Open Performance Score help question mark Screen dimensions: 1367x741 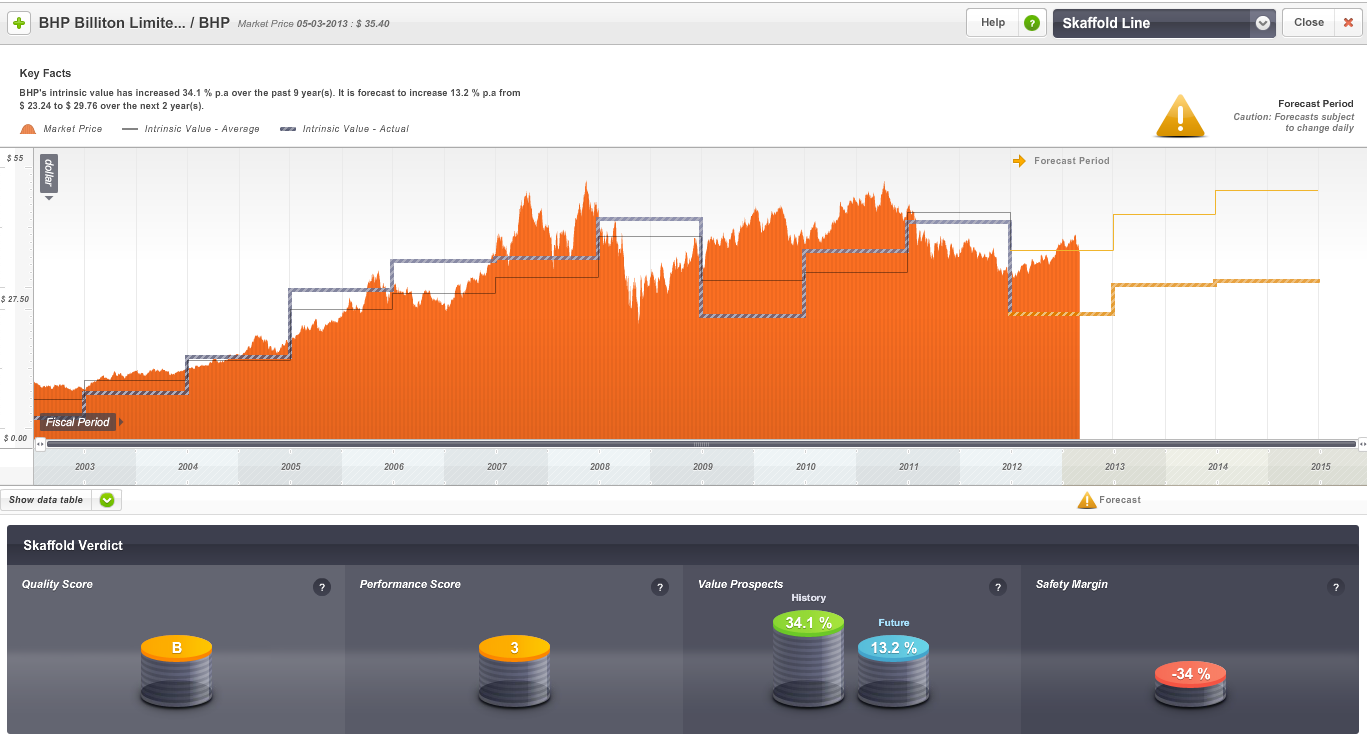(x=659, y=587)
